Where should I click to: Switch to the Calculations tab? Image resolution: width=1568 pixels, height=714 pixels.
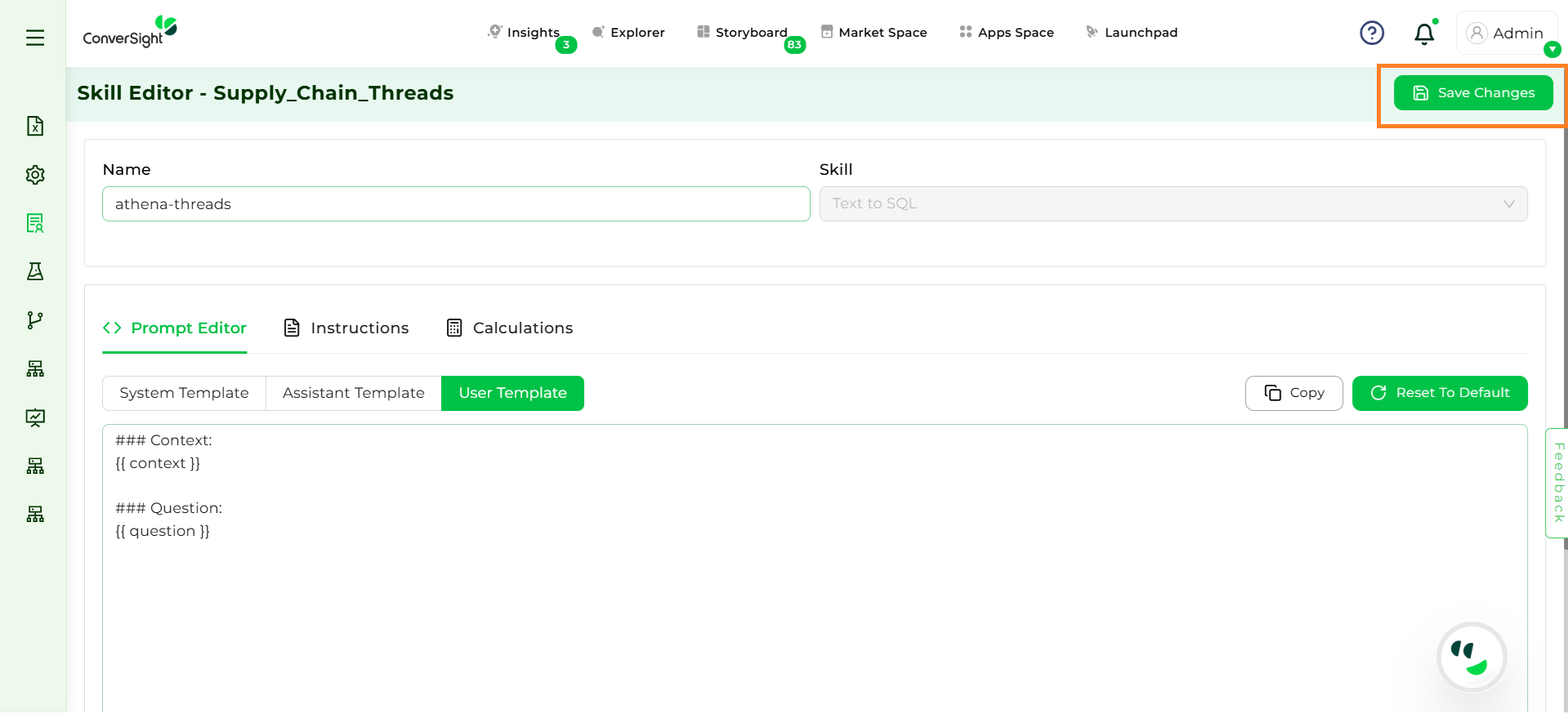coord(510,328)
